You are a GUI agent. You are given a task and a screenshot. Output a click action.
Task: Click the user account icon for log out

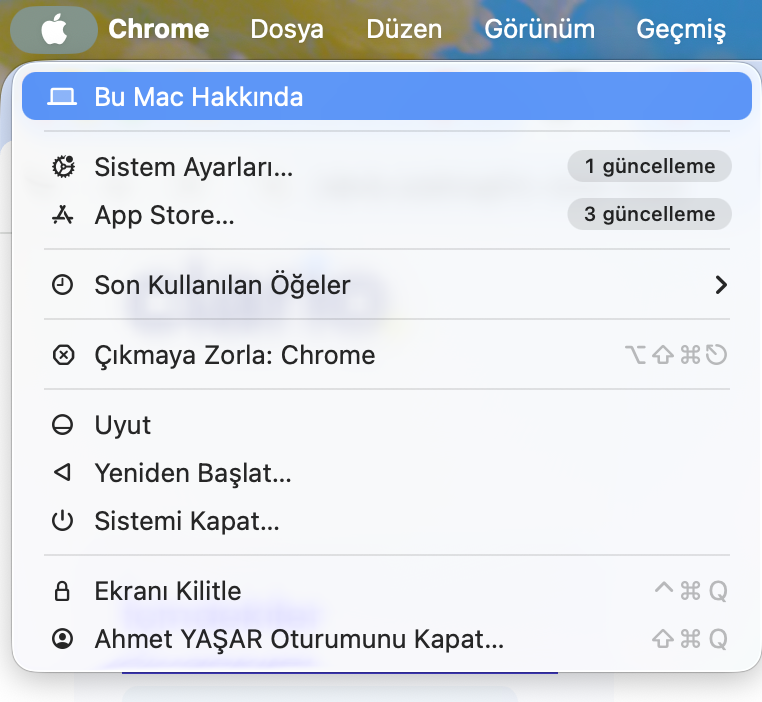pos(63,639)
